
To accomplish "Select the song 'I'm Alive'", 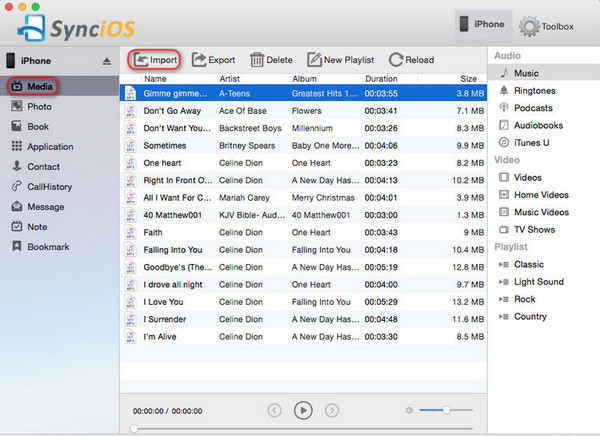I will pos(303,336).
